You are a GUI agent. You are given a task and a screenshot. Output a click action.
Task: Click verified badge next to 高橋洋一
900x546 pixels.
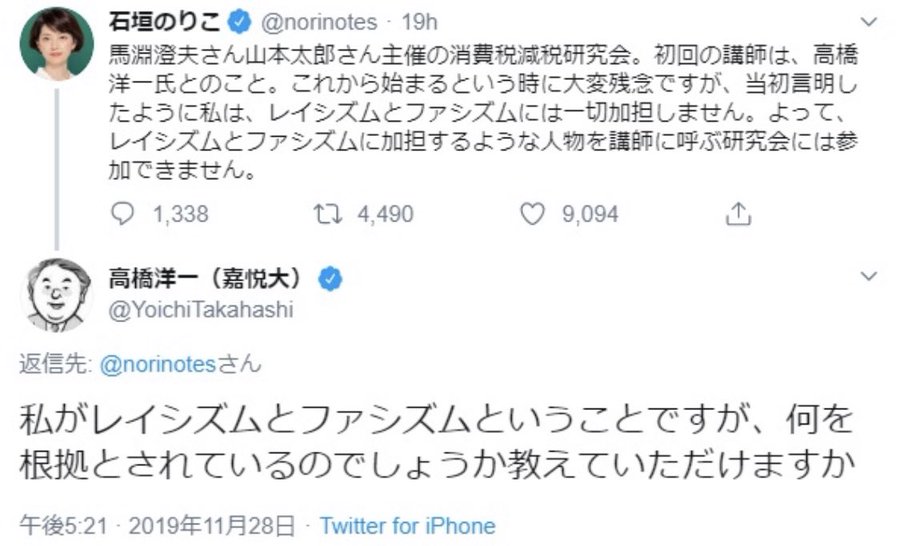[x=330, y=279]
